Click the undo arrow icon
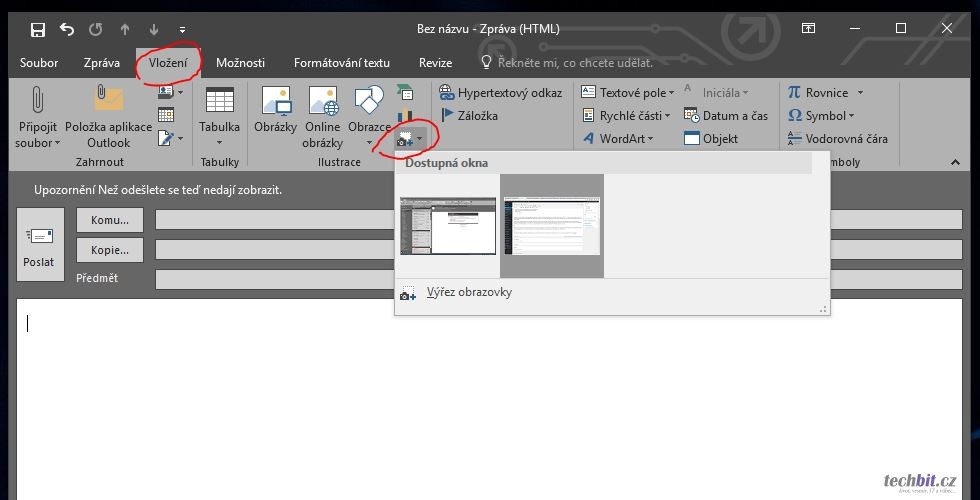 tap(67, 29)
